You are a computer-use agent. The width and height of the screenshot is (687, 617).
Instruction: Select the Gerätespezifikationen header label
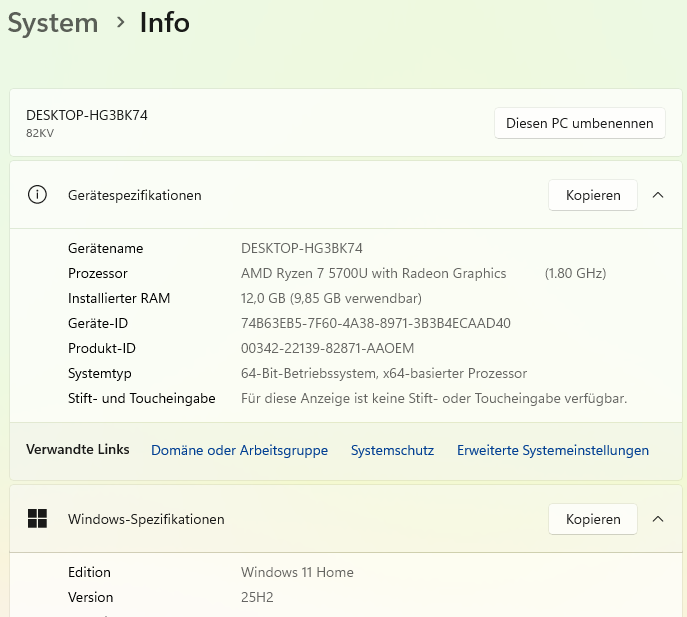(x=135, y=195)
